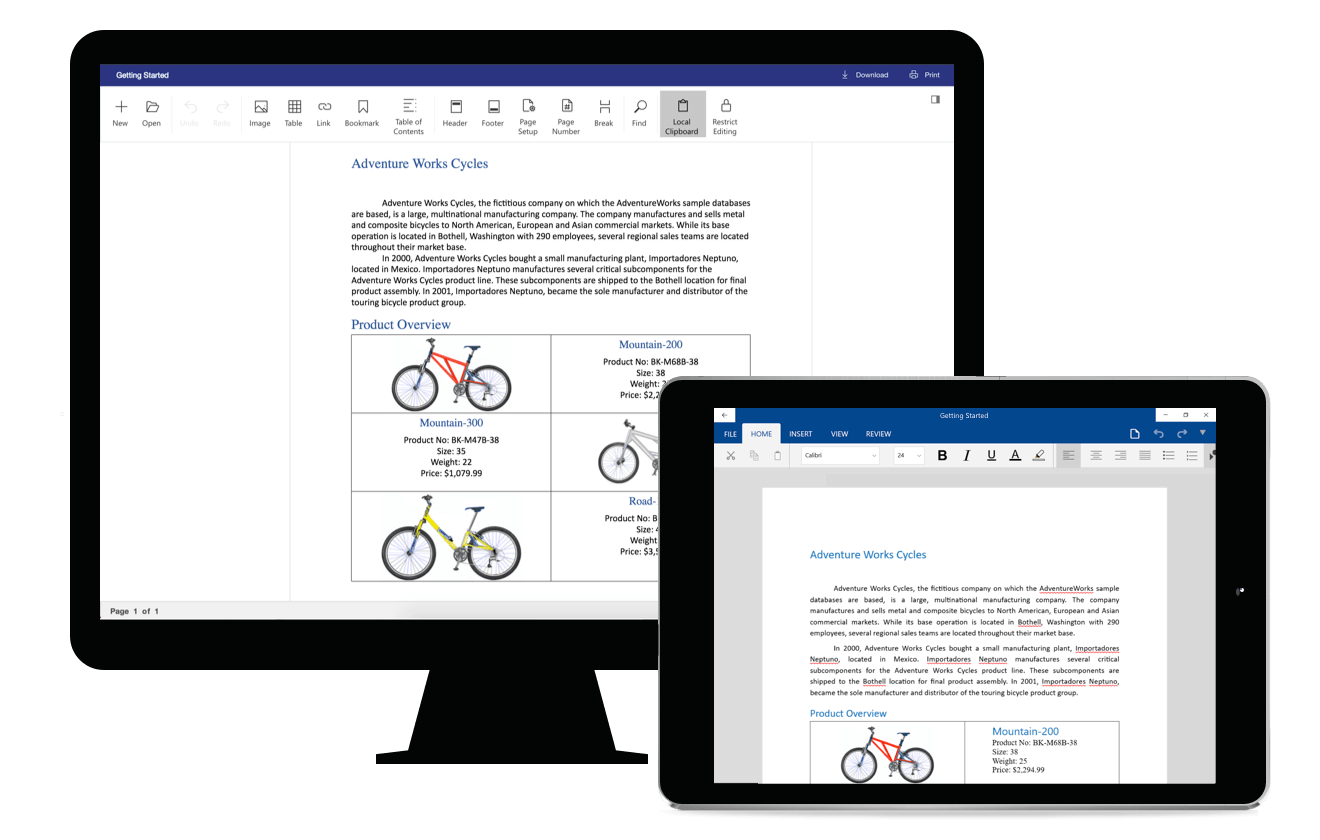Screen dimensions: 1320x840
Task: Select the red bike image on tablet
Action: point(887,754)
